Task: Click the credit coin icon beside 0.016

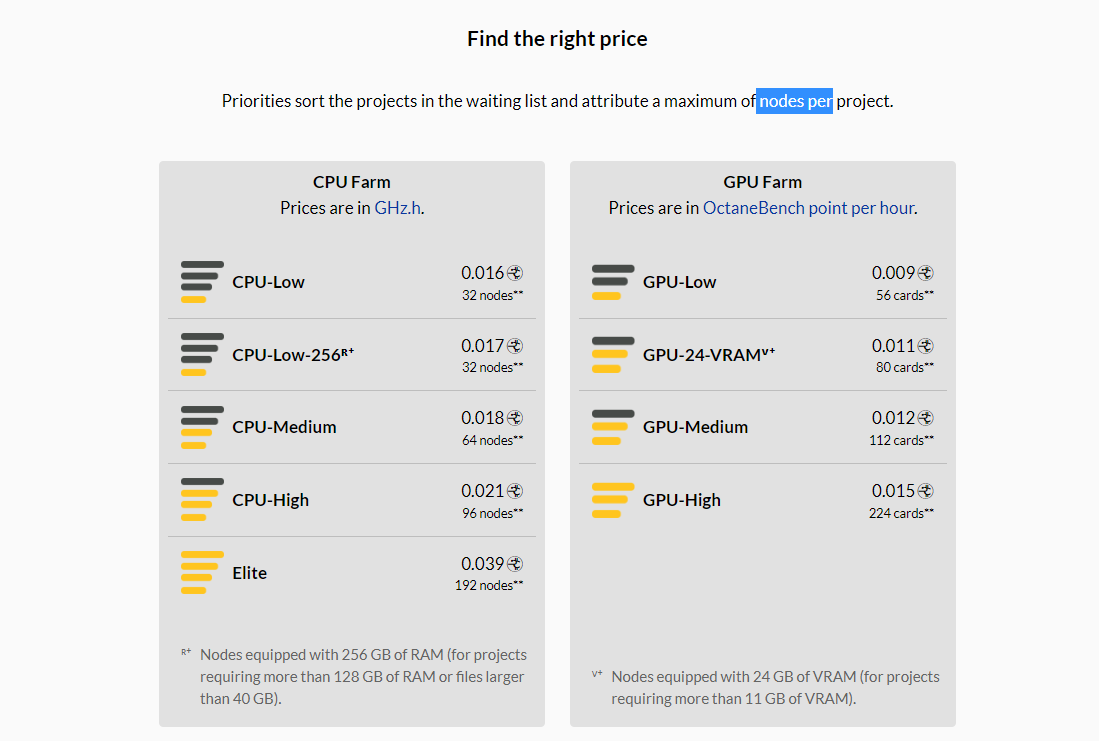Action: 515,273
